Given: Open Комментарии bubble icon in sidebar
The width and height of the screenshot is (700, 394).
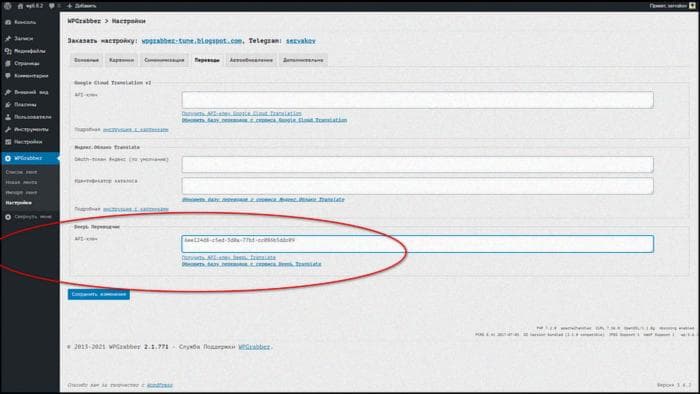Looking at the screenshot, I should coord(8,76).
